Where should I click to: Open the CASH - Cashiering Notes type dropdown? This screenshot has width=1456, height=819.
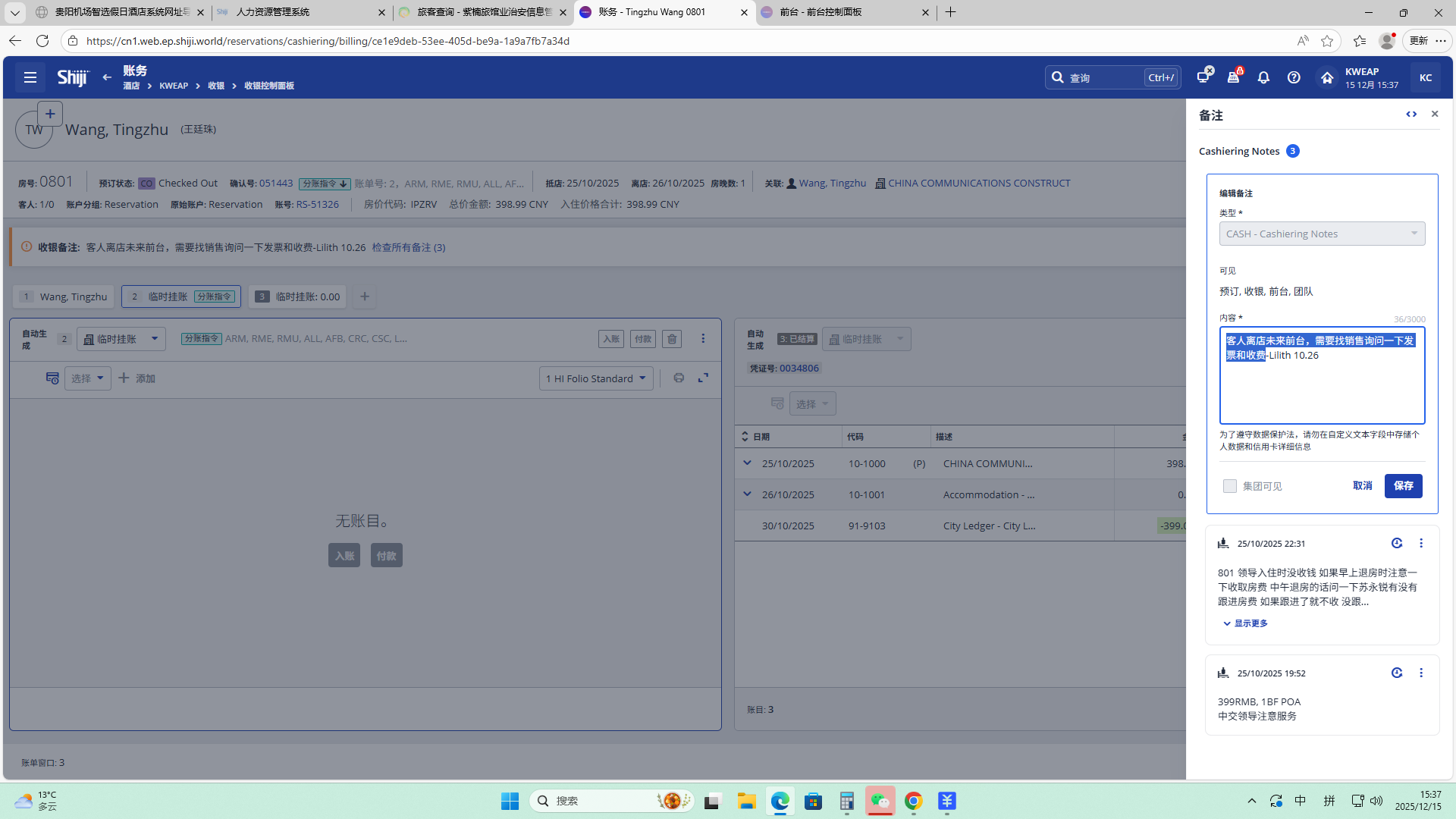tap(1322, 234)
